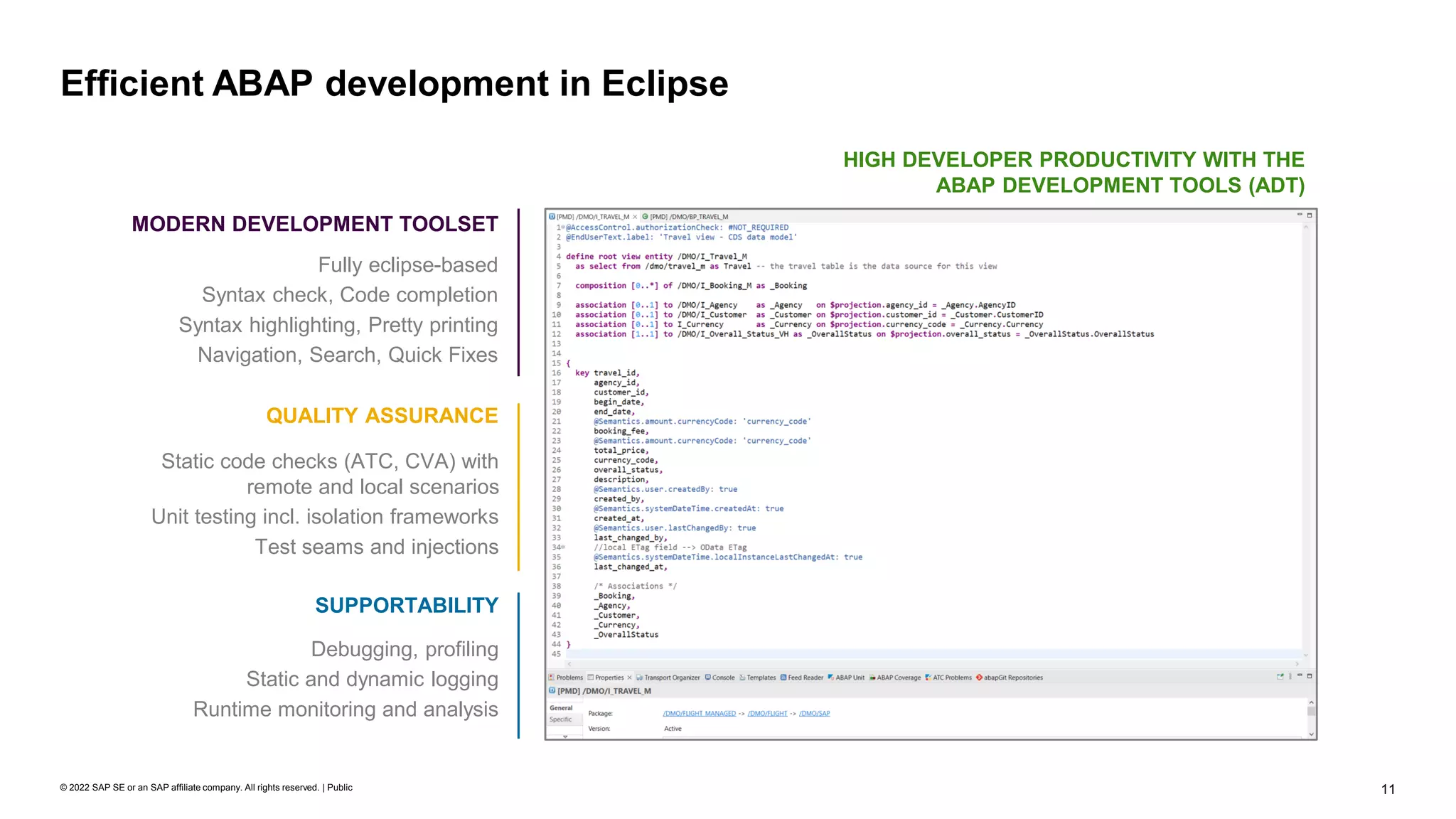Open the ATC Problems view

tap(951, 678)
